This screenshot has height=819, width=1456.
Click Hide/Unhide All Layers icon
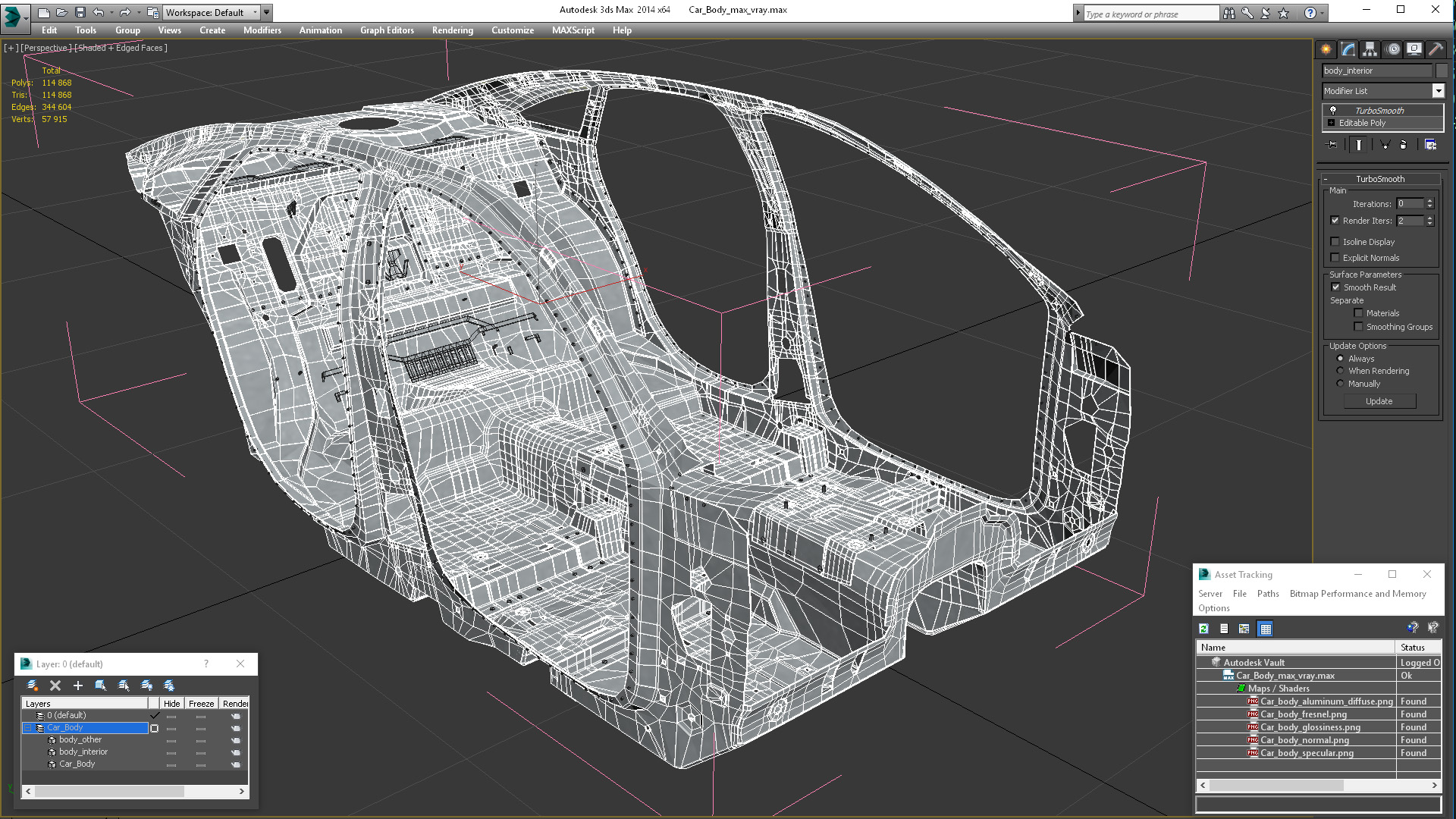pos(146,686)
